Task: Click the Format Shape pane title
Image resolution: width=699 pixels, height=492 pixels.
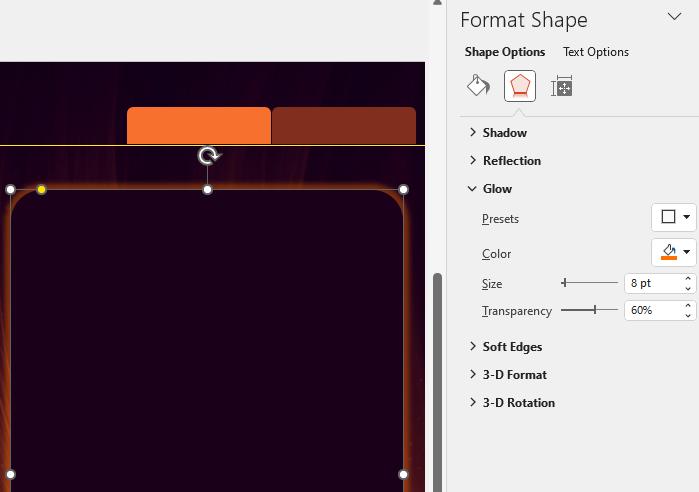Action: click(523, 20)
